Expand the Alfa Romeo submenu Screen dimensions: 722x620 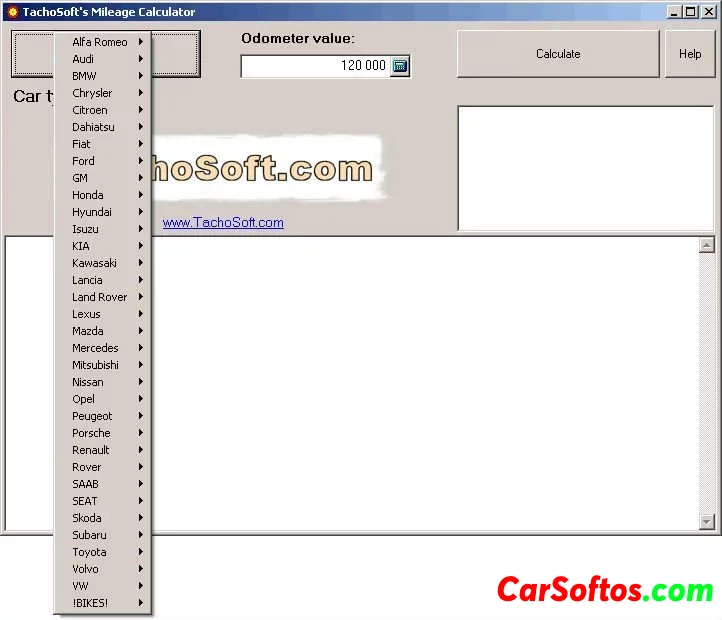click(100, 42)
